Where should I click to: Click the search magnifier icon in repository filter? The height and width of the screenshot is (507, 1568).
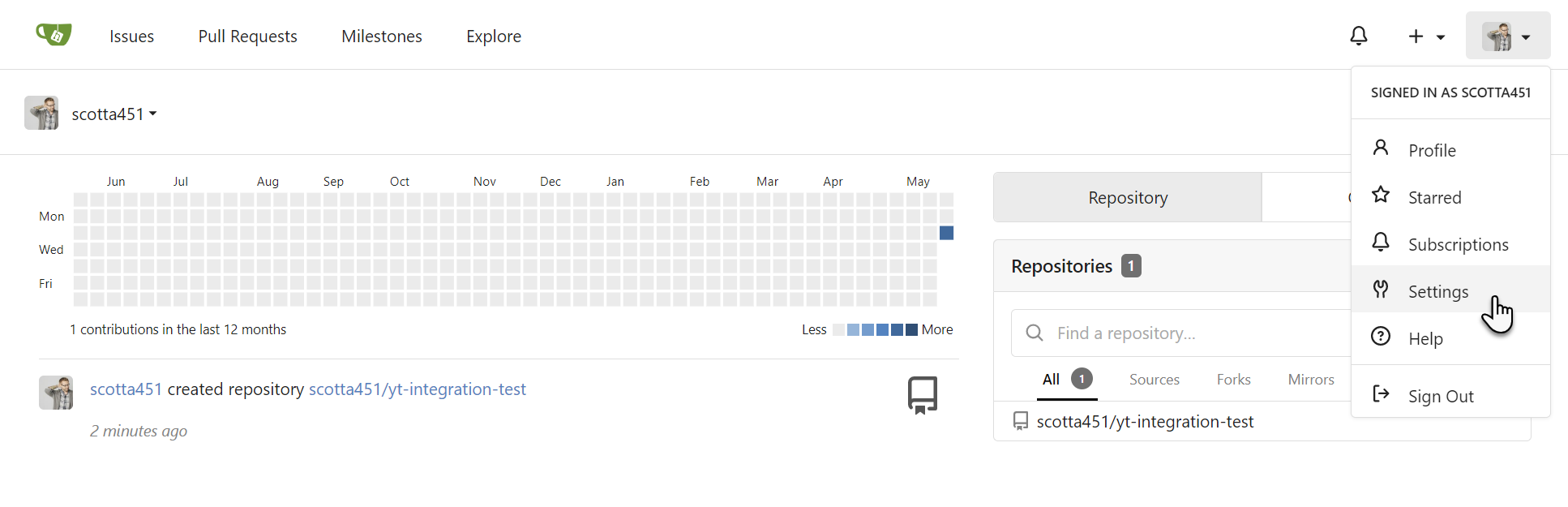[1035, 333]
